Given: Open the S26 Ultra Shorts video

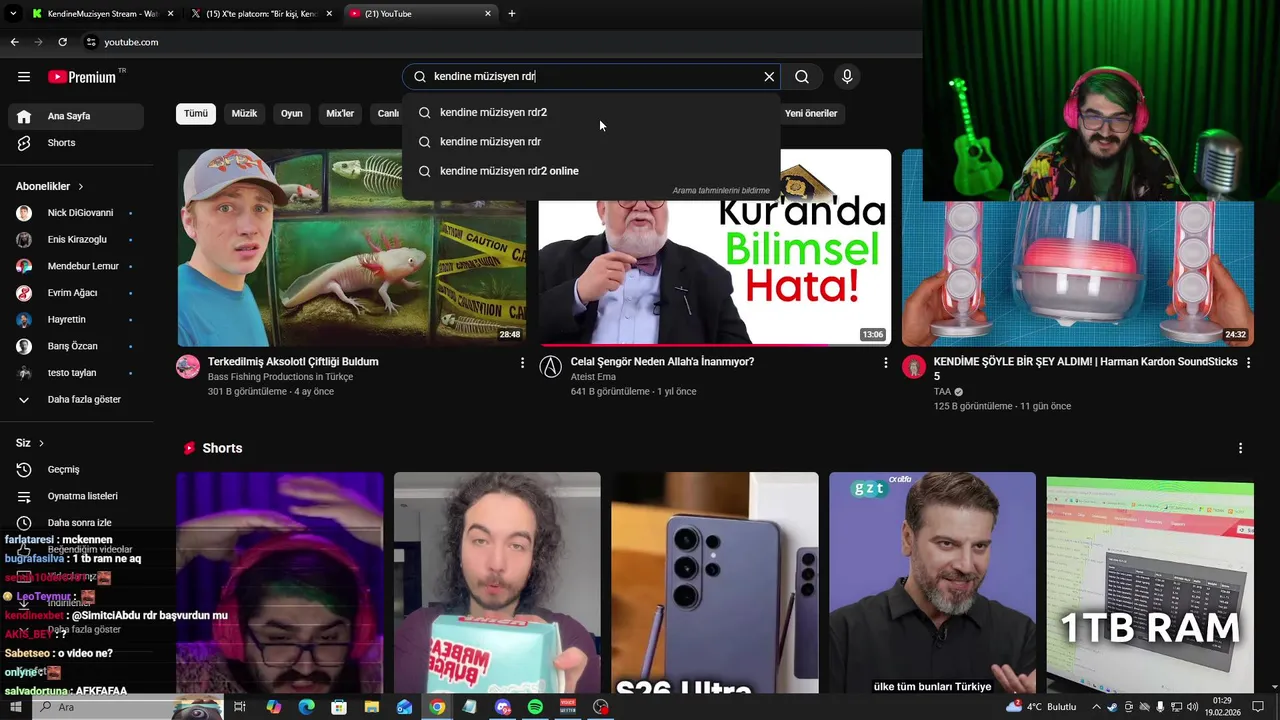Looking at the screenshot, I should tap(715, 583).
